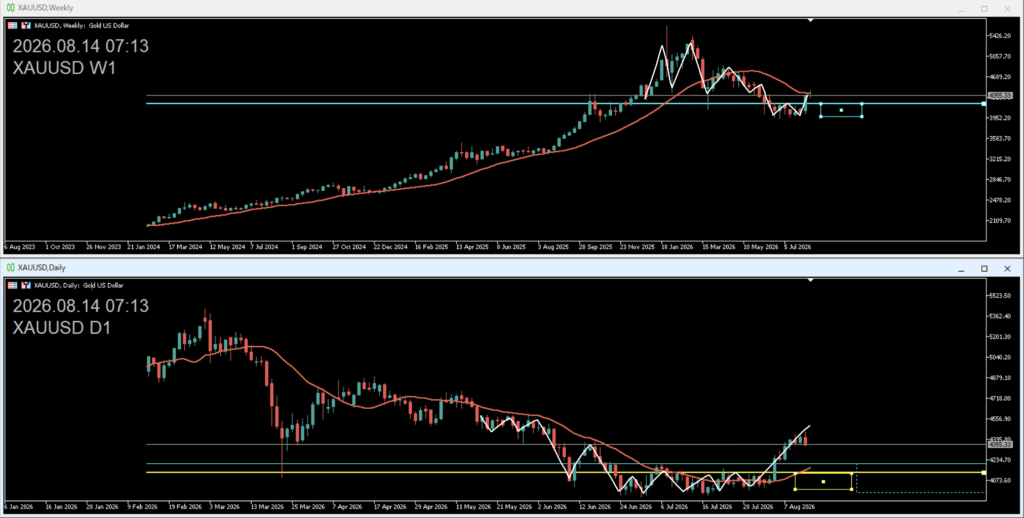
Task: Click the '18 Jan 2026' date on Weekly time axis
Action: pyautogui.click(x=677, y=248)
